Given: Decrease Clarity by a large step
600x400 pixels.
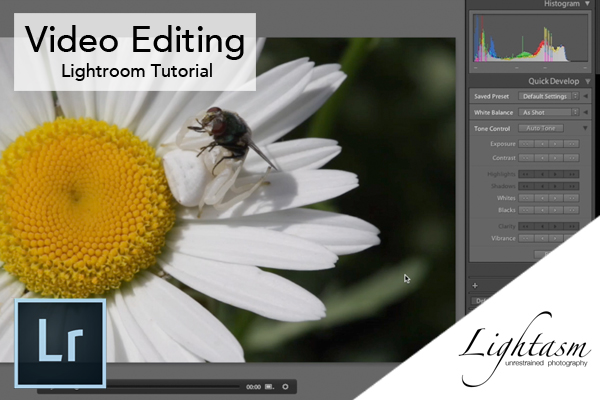Looking at the screenshot, I should point(526,226).
